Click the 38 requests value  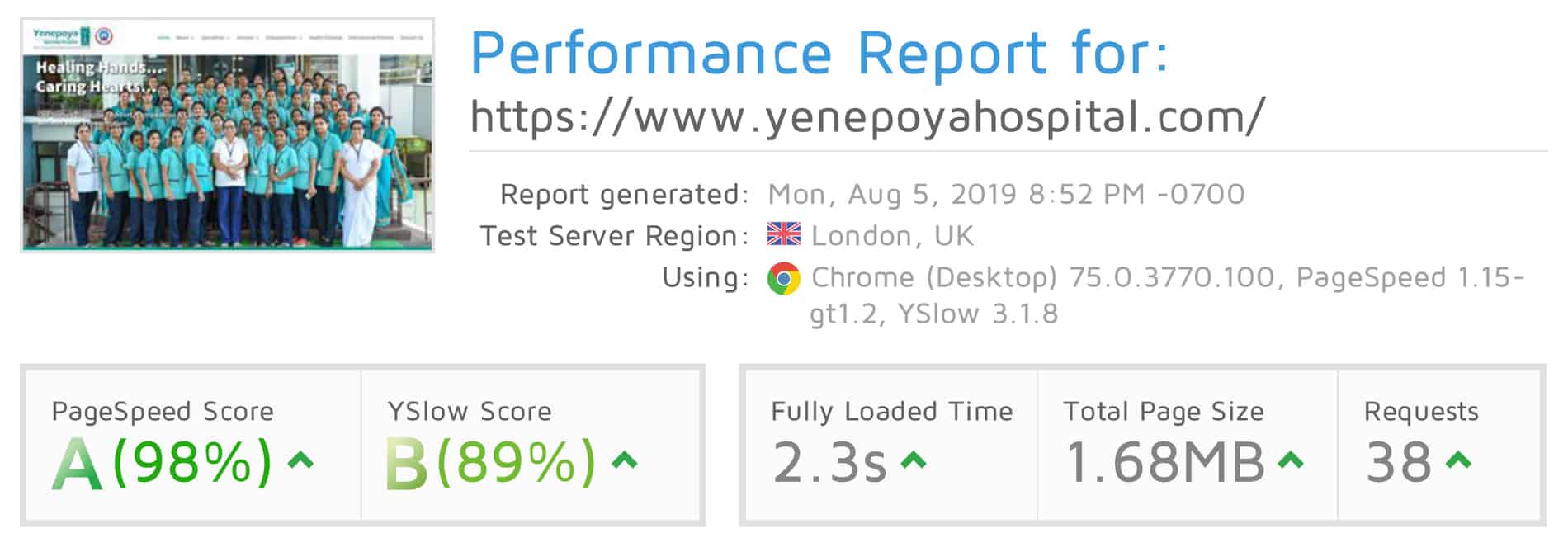coord(1399,463)
